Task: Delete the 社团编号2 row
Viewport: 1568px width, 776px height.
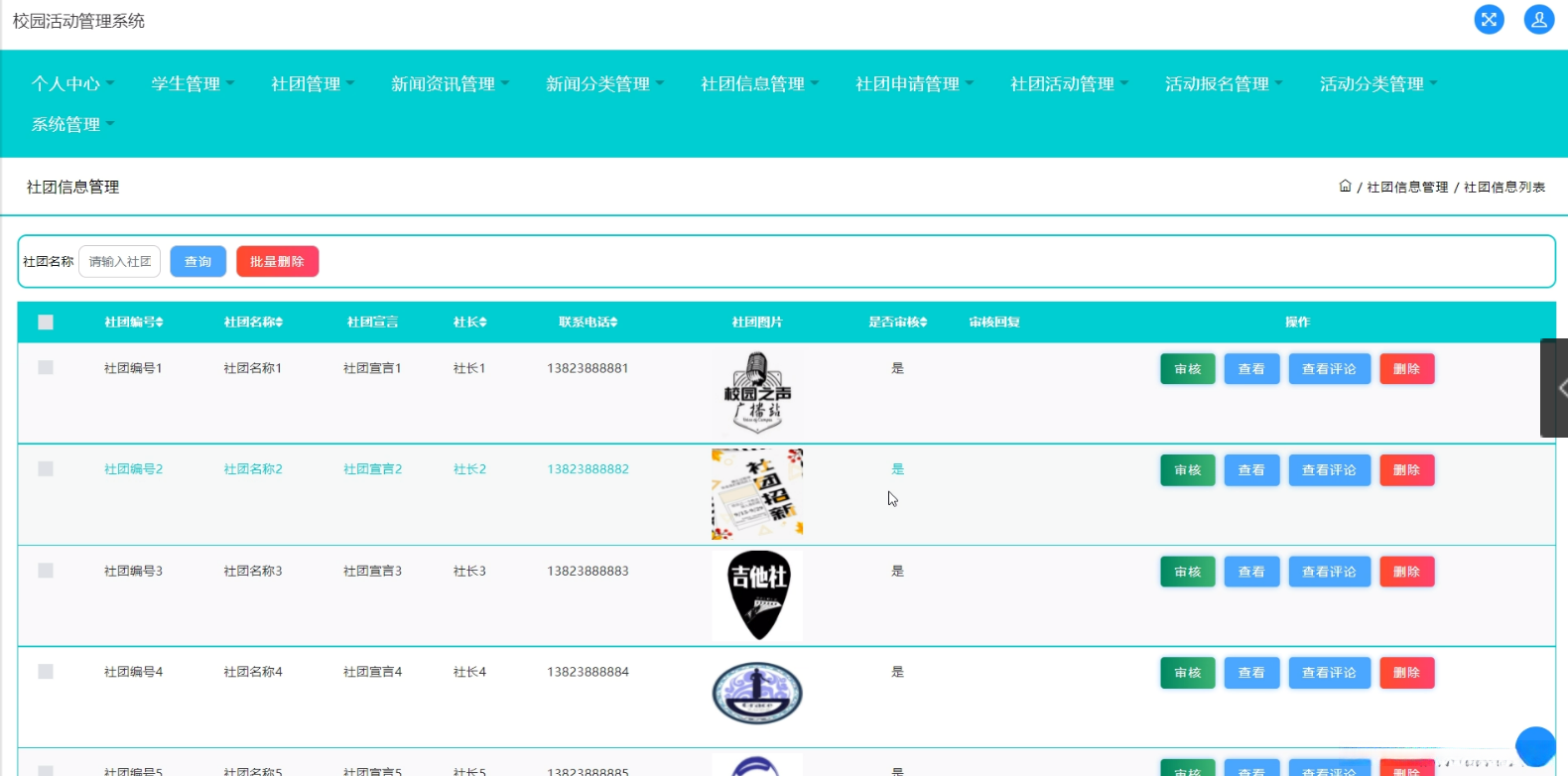Action: coord(1407,470)
